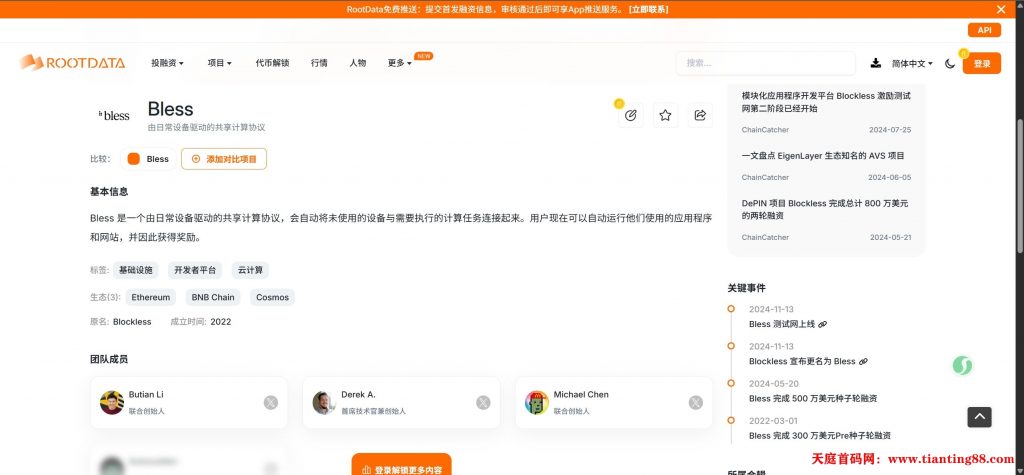
Task: Open the 基础设施 tag
Action: (x=136, y=270)
